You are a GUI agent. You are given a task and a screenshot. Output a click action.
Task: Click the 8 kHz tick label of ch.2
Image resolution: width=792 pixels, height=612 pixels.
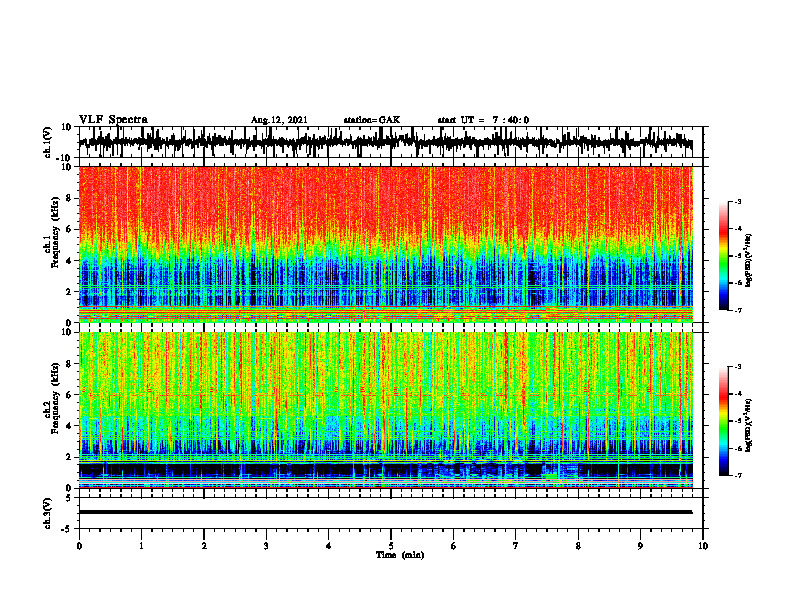click(x=70, y=364)
